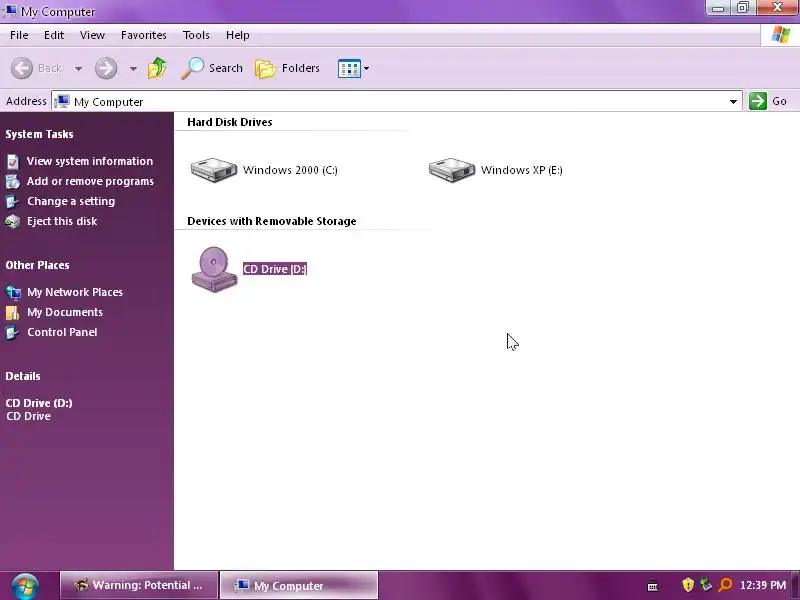Click Eject this disk link
The image size is (800, 600).
click(x=62, y=221)
